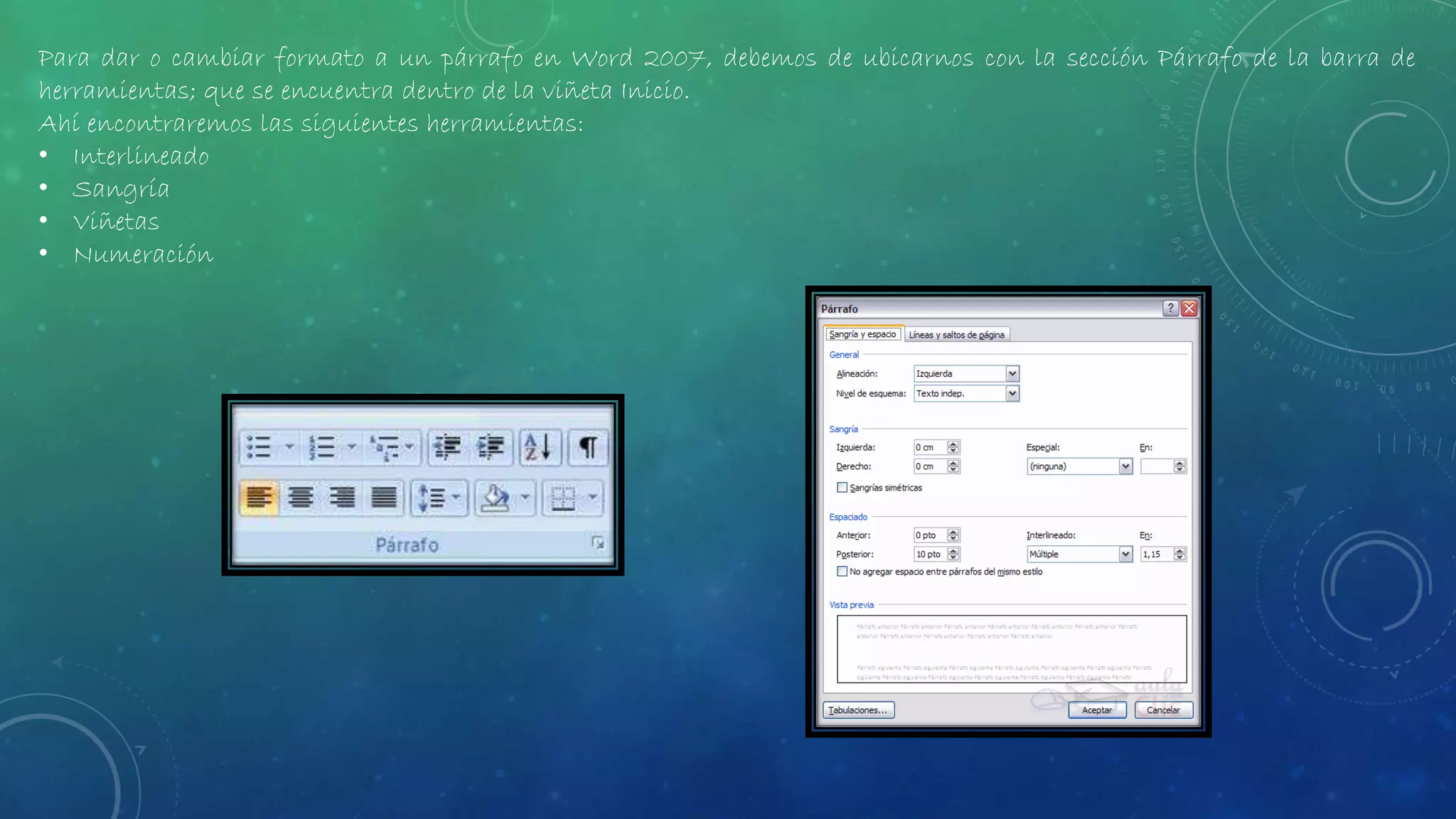The width and height of the screenshot is (1456, 819).
Task: Click the Sangría En value field
Action: [x=1157, y=466]
